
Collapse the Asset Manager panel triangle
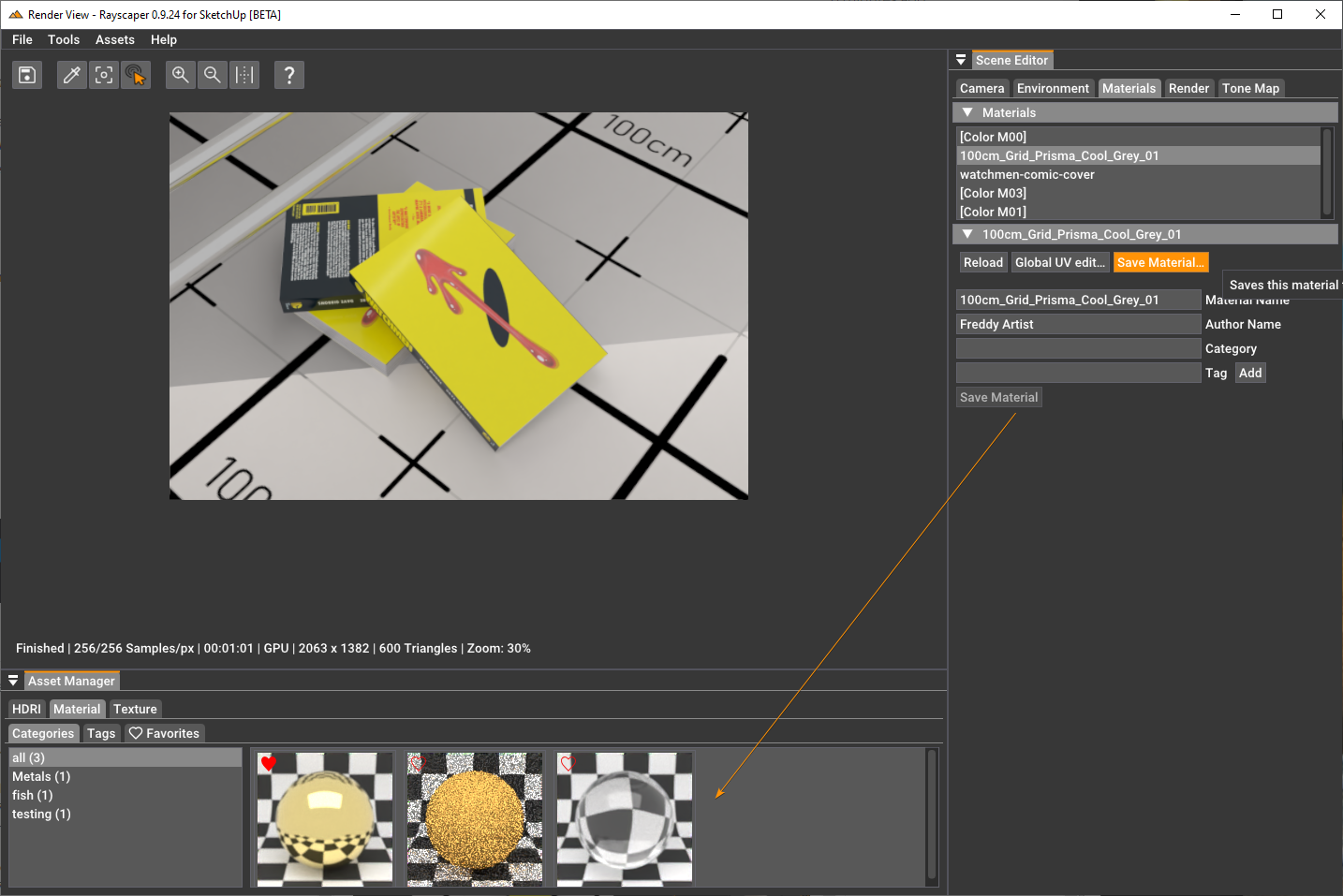[13, 681]
